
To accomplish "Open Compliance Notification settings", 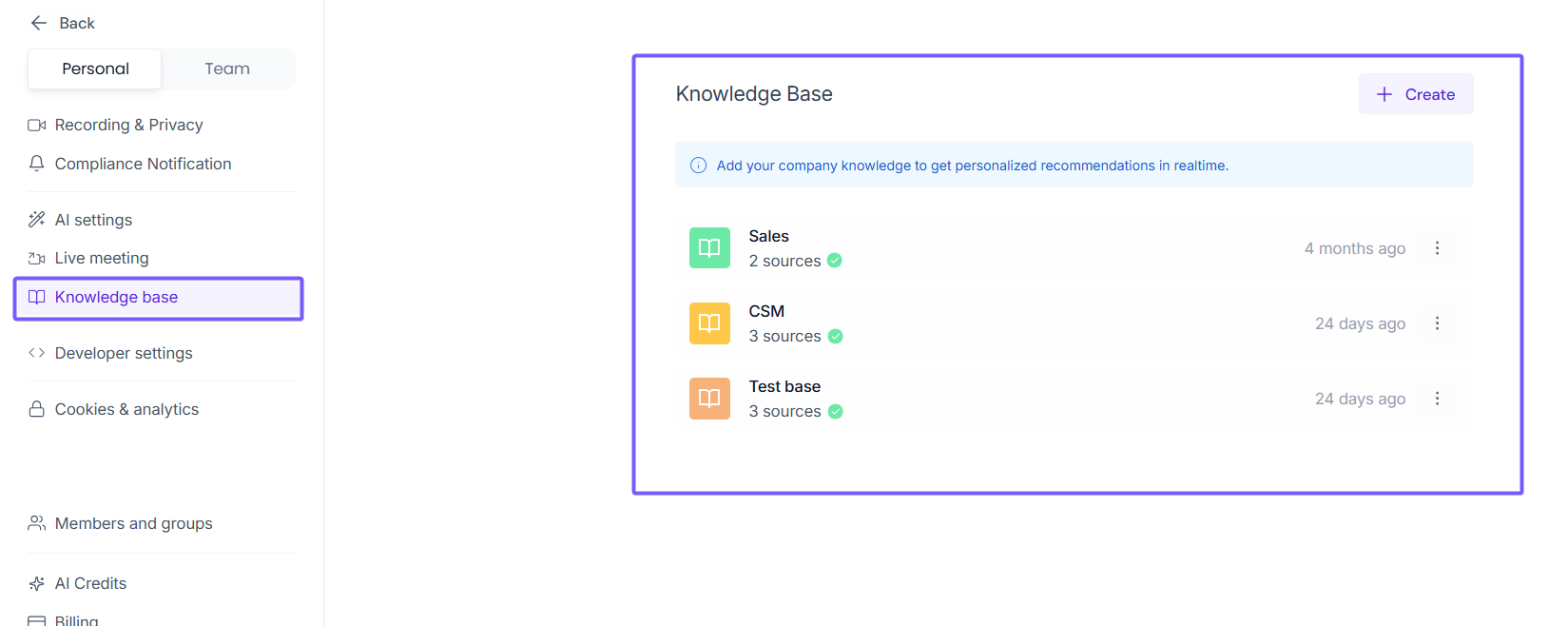I will point(143,164).
